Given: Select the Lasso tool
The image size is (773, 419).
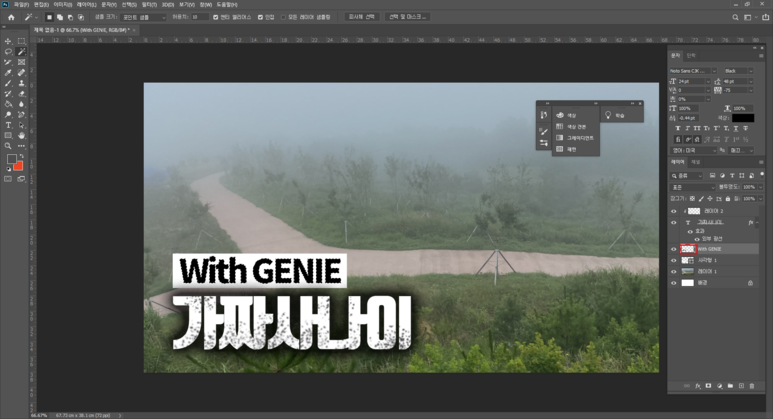Looking at the screenshot, I should pos(8,52).
